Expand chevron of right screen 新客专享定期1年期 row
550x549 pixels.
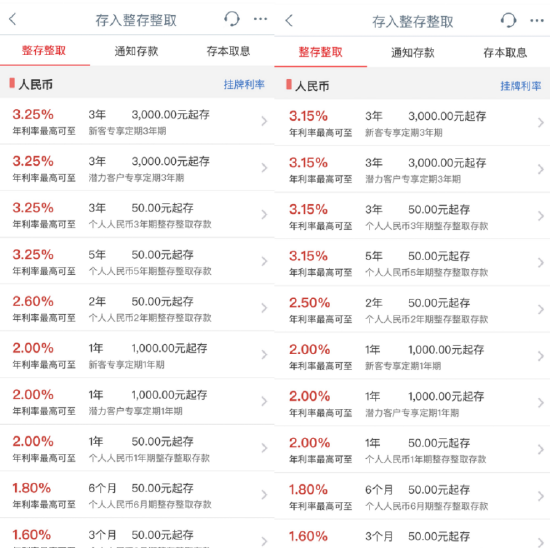pyautogui.click(x=541, y=356)
